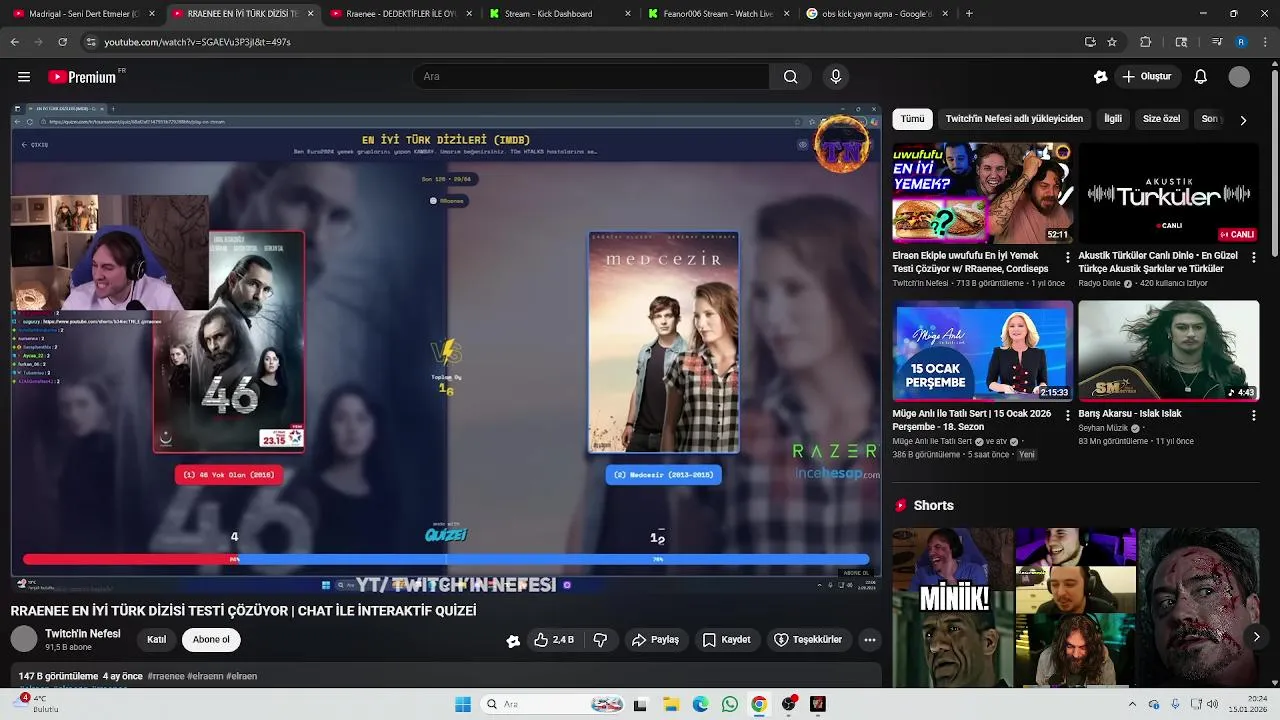Open a new browser tab with plus
This screenshot has height=720, width=1280.
pos(969,14)
